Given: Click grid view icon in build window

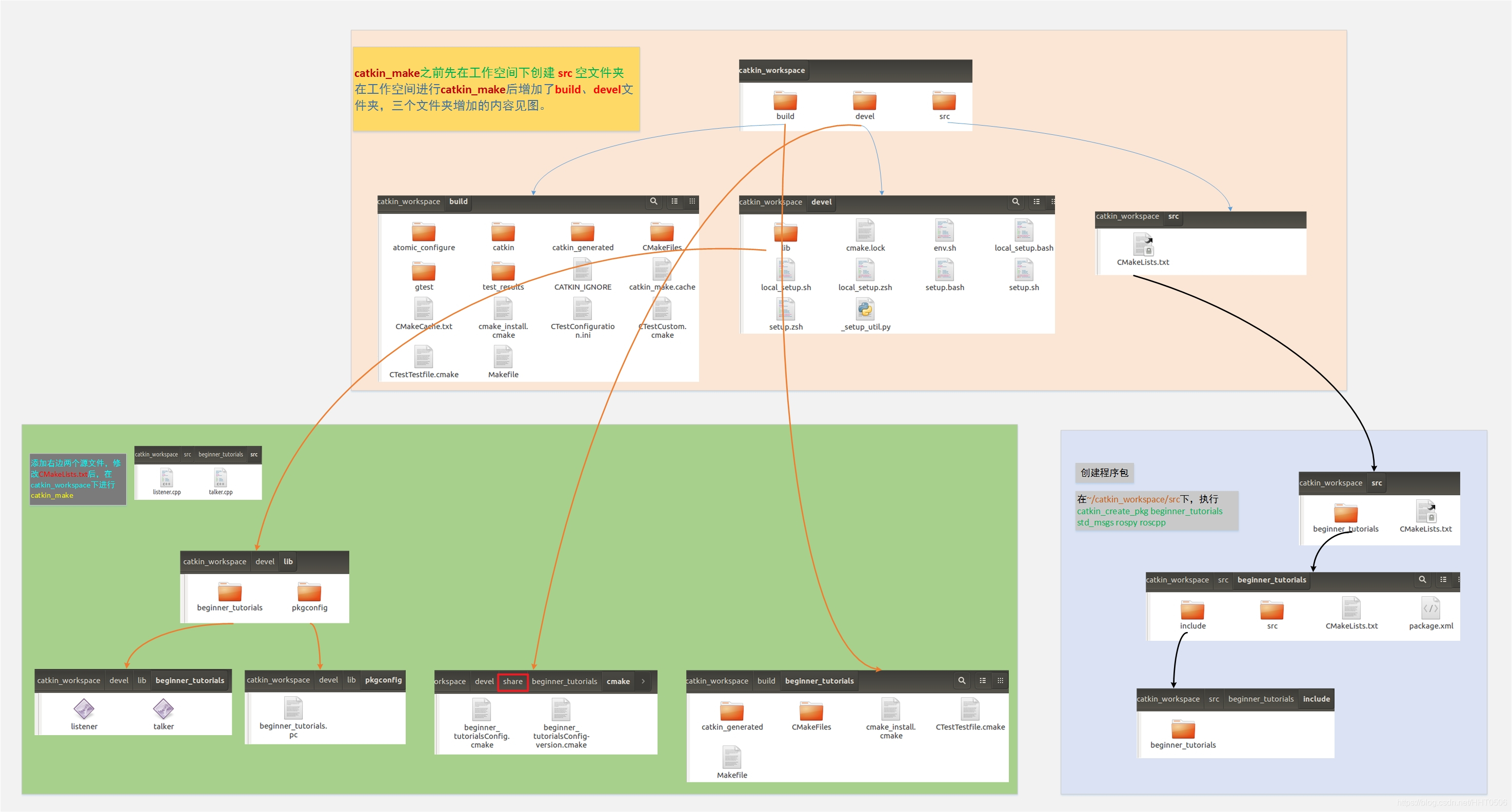Looking at the screenshot, I should click(692, 201).
